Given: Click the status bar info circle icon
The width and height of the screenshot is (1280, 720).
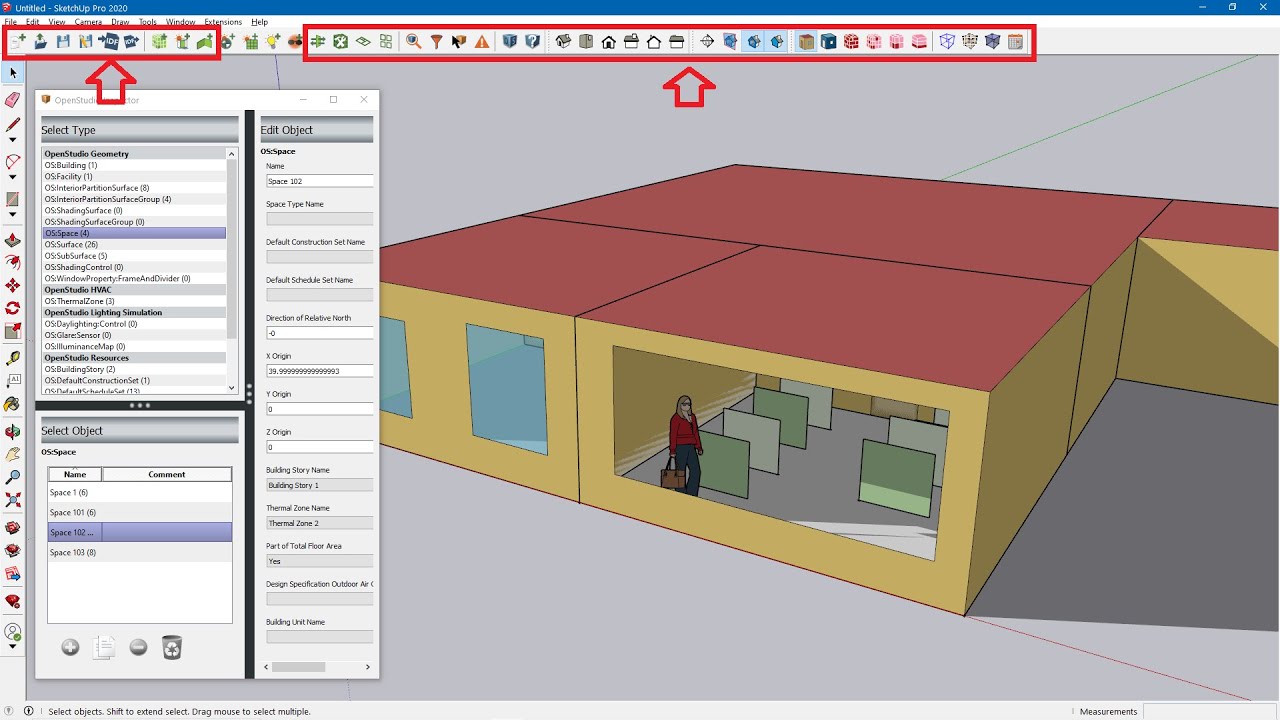Looking at the screenshot, I should (28, 711).
